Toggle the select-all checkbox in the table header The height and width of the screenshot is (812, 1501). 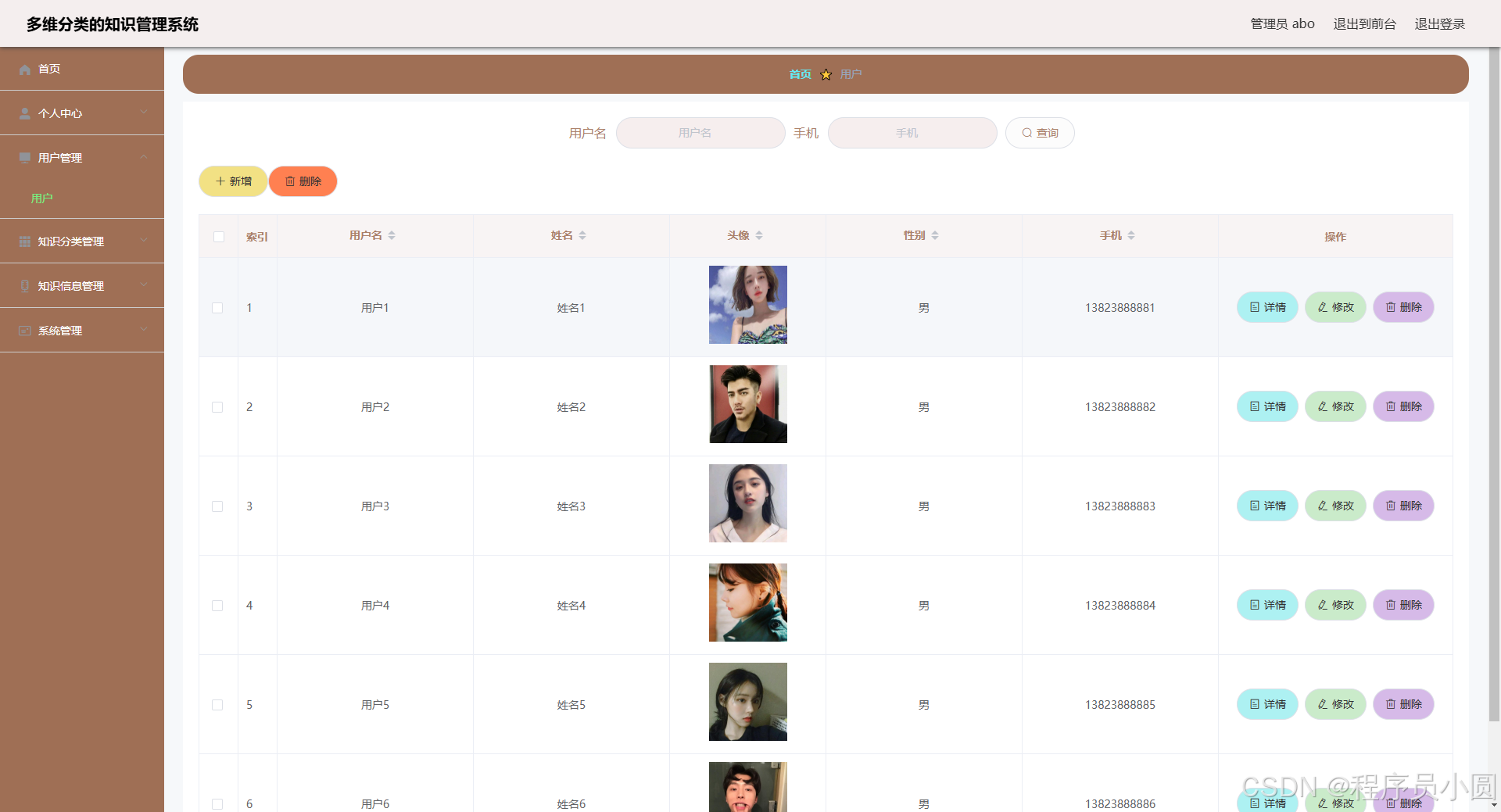[219, 237]
